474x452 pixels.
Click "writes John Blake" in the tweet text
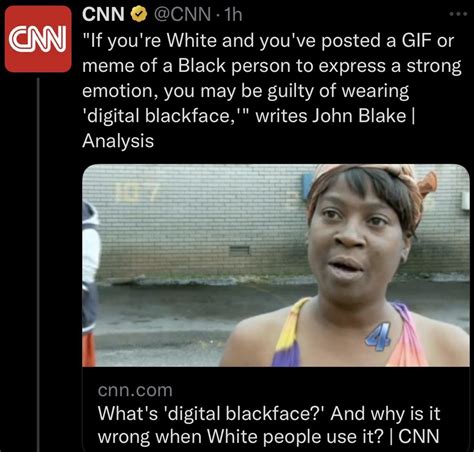(331, 116)
